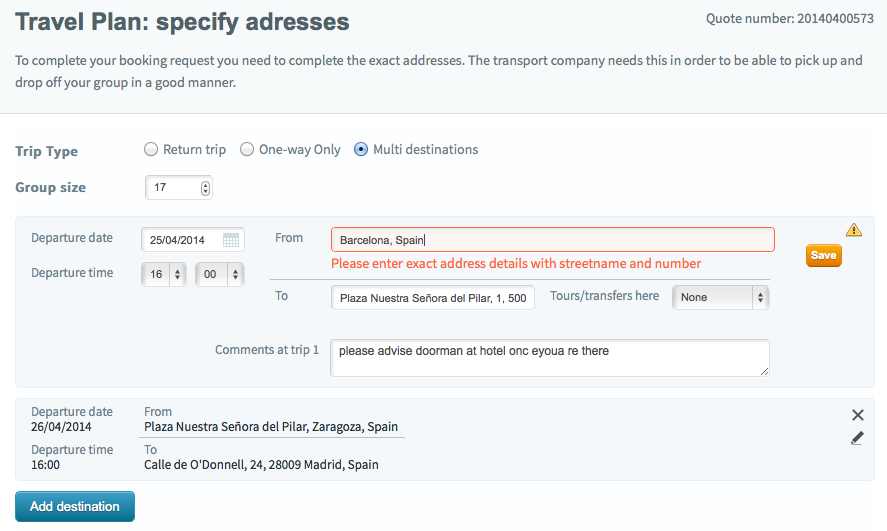Click the Add destination button
887x531 pixels.
point(75,506)
